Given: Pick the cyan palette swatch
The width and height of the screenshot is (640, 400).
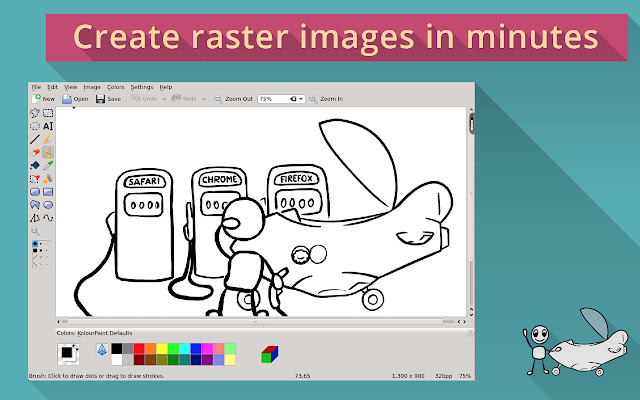Looking at the screenshot, I should (184, 349).
